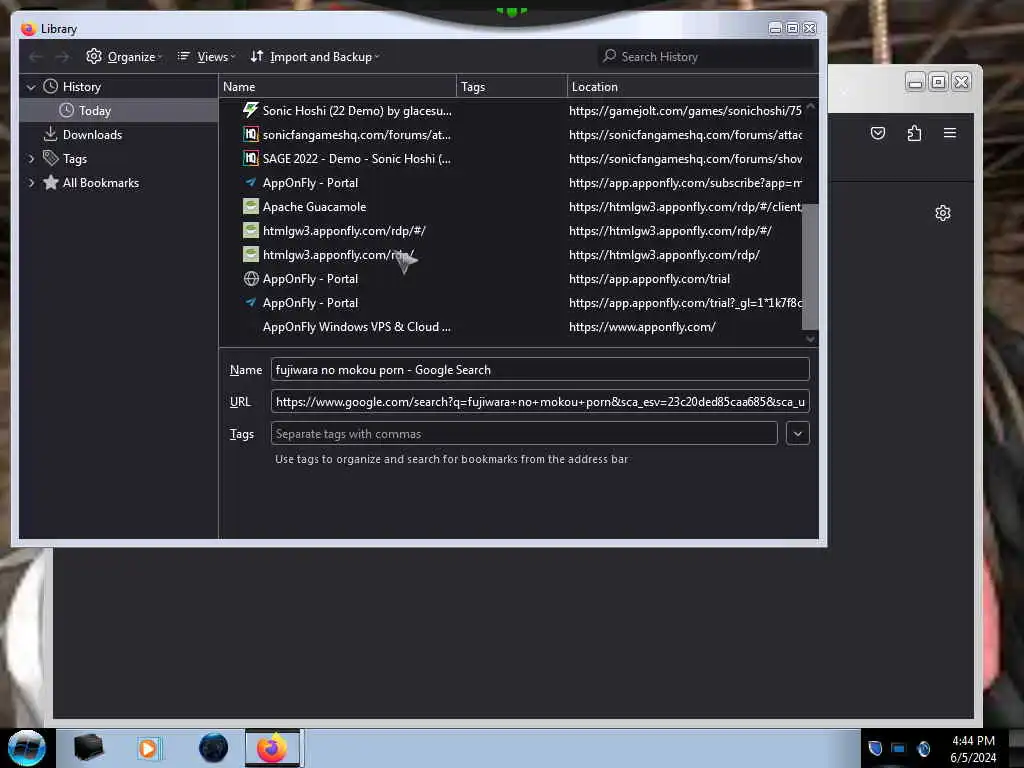Select sonicfangameshq.com/forums/at... history row

point(511,135)
